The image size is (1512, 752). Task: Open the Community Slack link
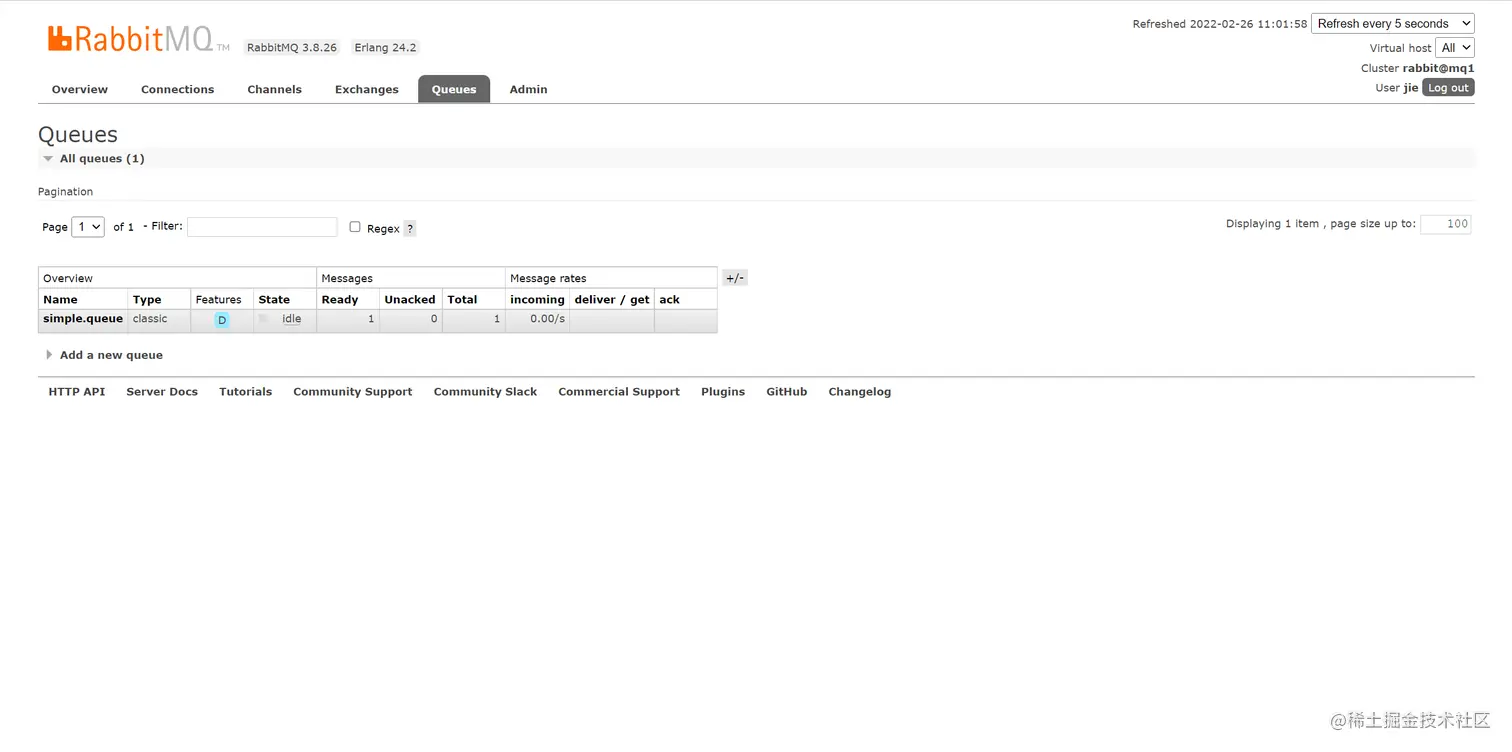click(485, 392)
